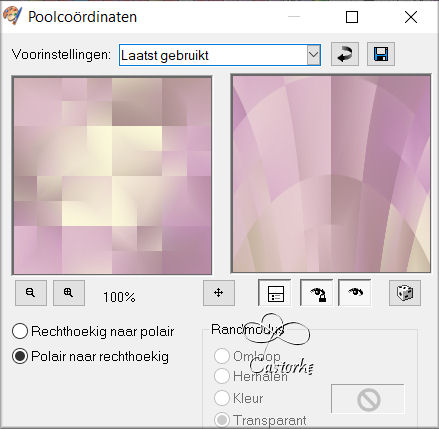
Task: Click the proof eye icon
Action: [x=355, y=293]
